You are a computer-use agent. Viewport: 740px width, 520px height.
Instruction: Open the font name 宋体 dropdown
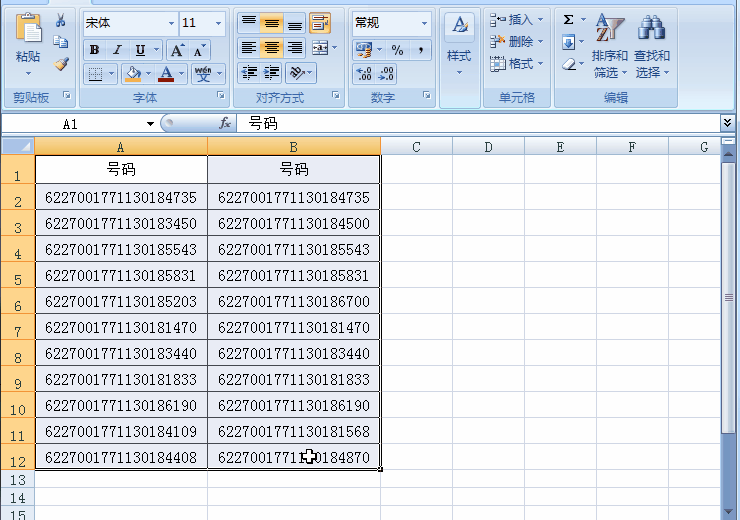tap(171, 23)
